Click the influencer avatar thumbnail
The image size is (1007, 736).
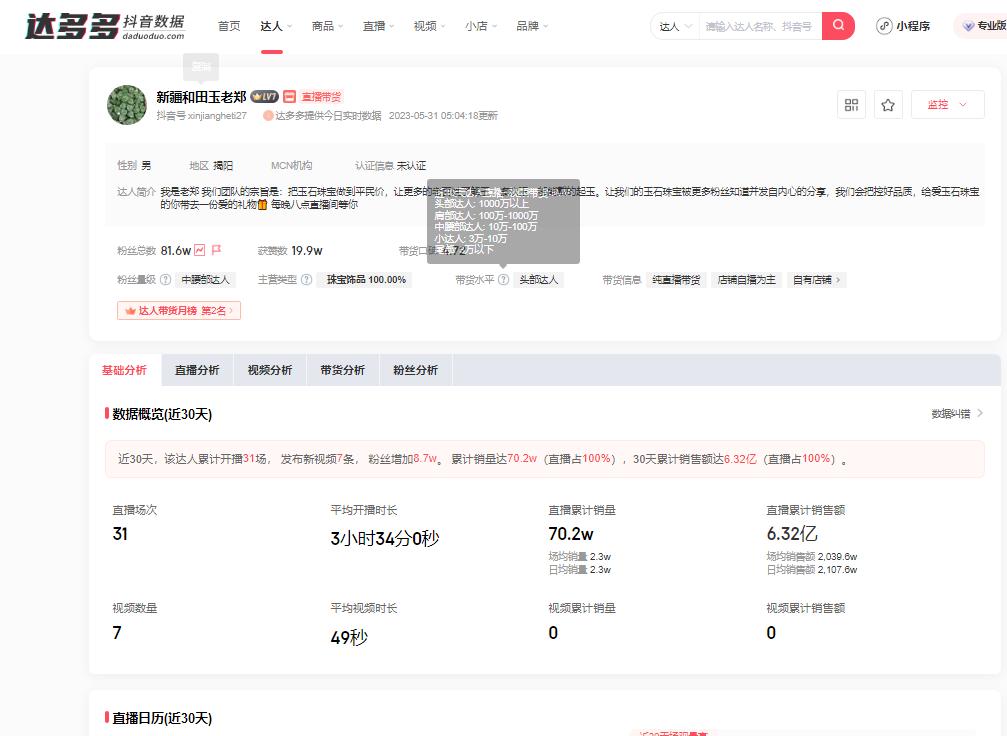[x=126, y=104]
